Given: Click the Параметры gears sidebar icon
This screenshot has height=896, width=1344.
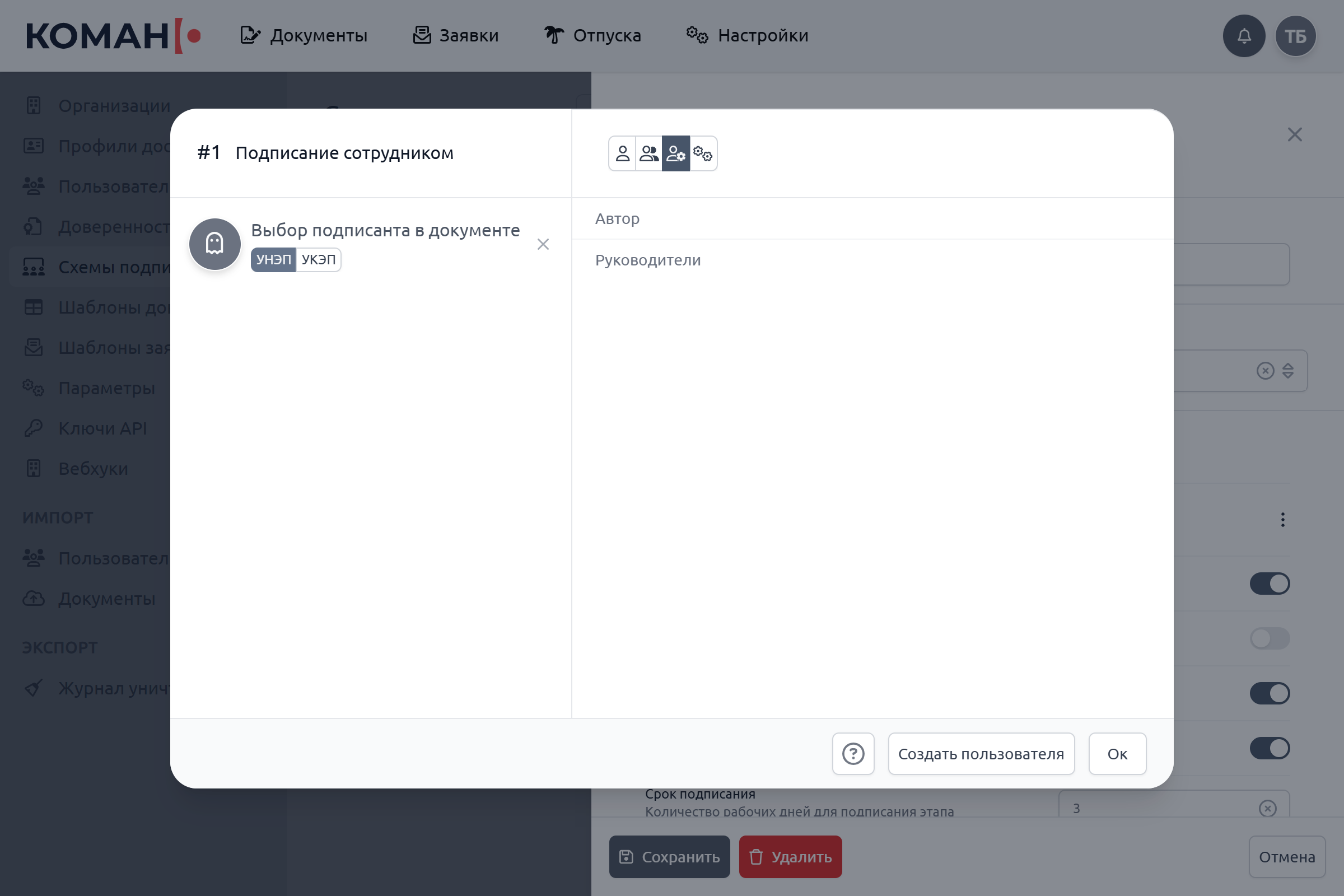Looking at the screenshot, I should 34,388.
